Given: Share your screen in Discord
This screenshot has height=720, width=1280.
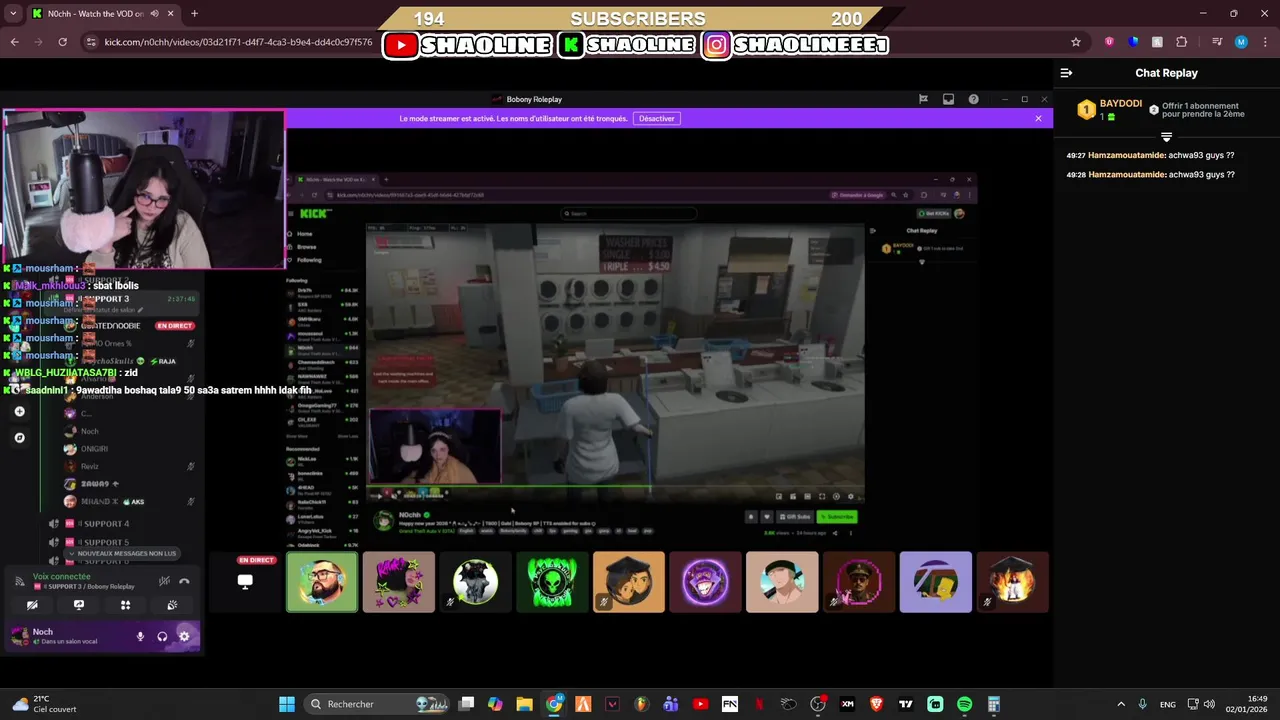Looking at the screenshot, I should [x=79, y=605].
